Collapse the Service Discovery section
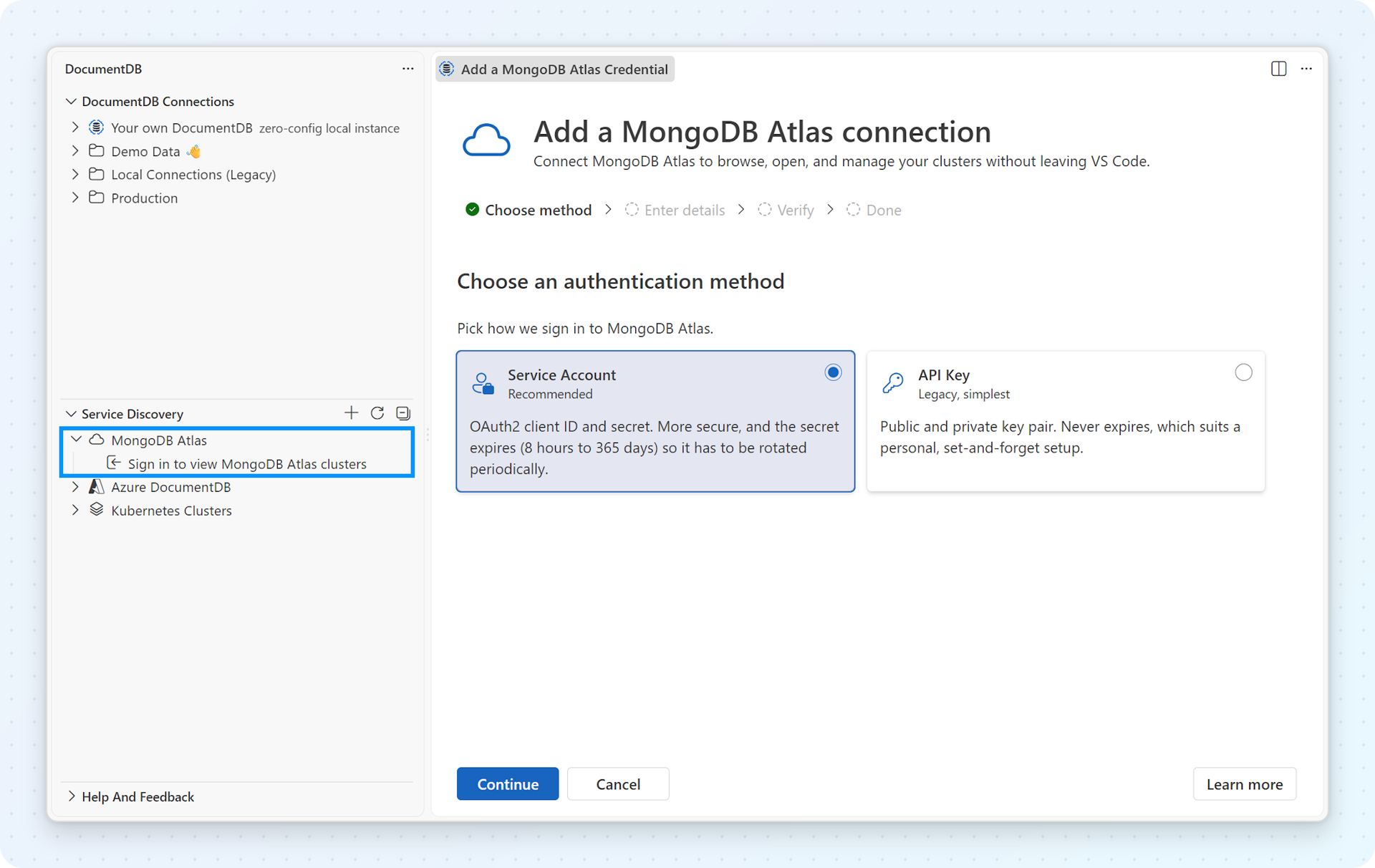The image size is (1375, 868). tap(71, 414)
